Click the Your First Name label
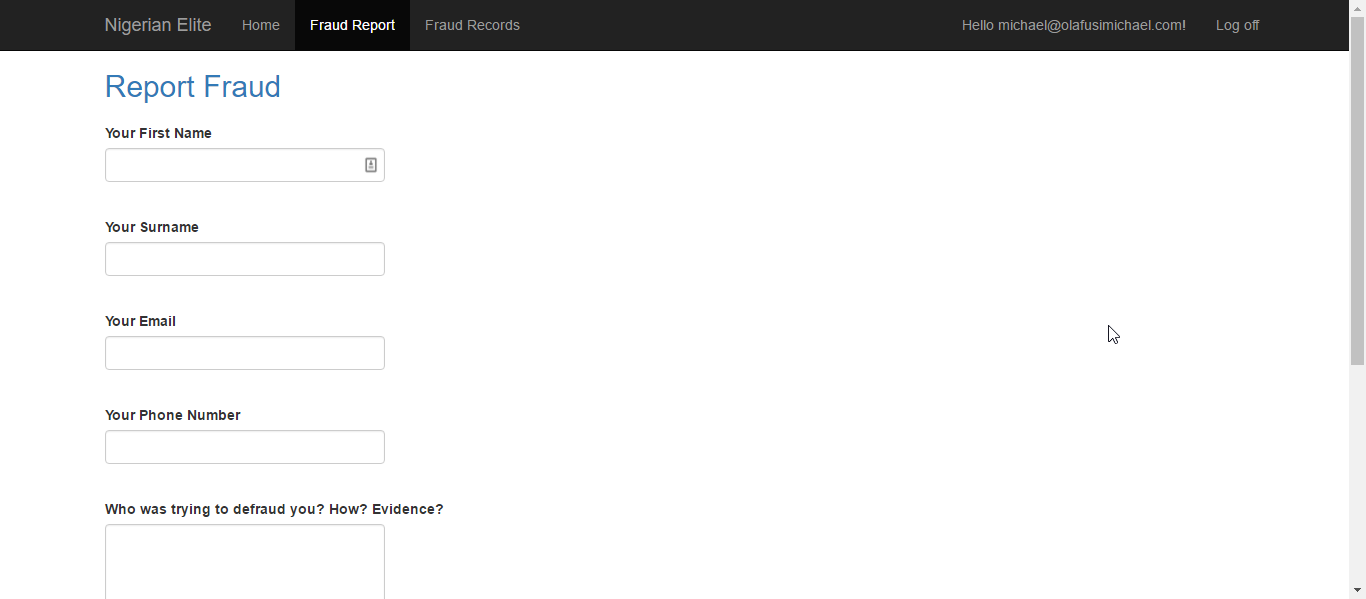The height and width of the screenshot is (599, 1366). (x=158, y=132)
